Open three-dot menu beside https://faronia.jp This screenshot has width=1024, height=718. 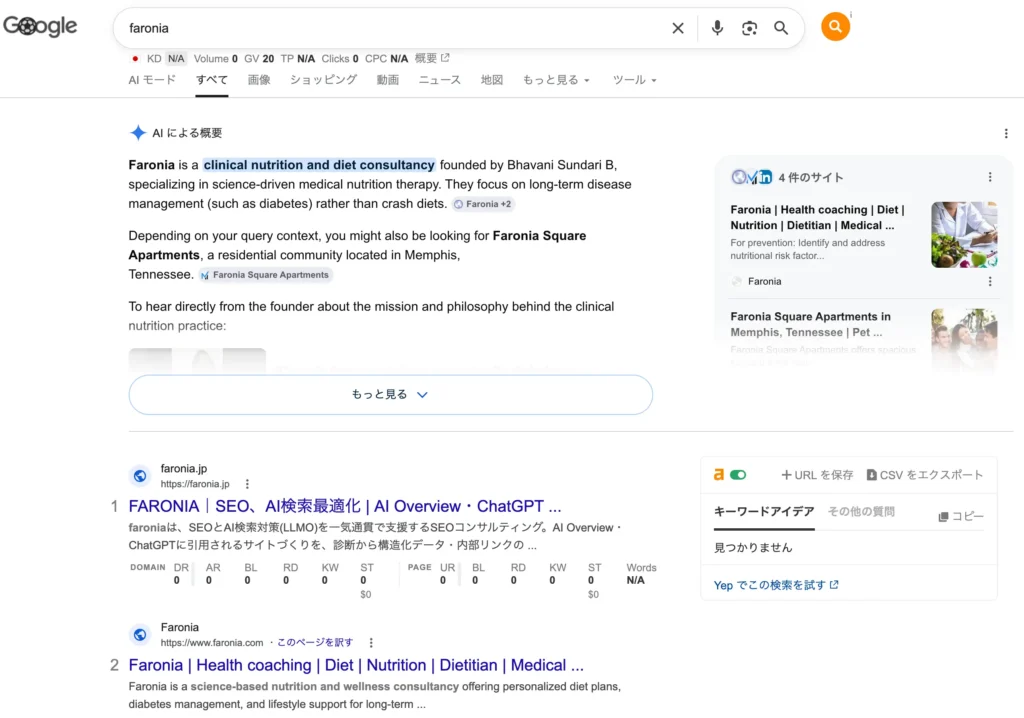coord(247,484)
